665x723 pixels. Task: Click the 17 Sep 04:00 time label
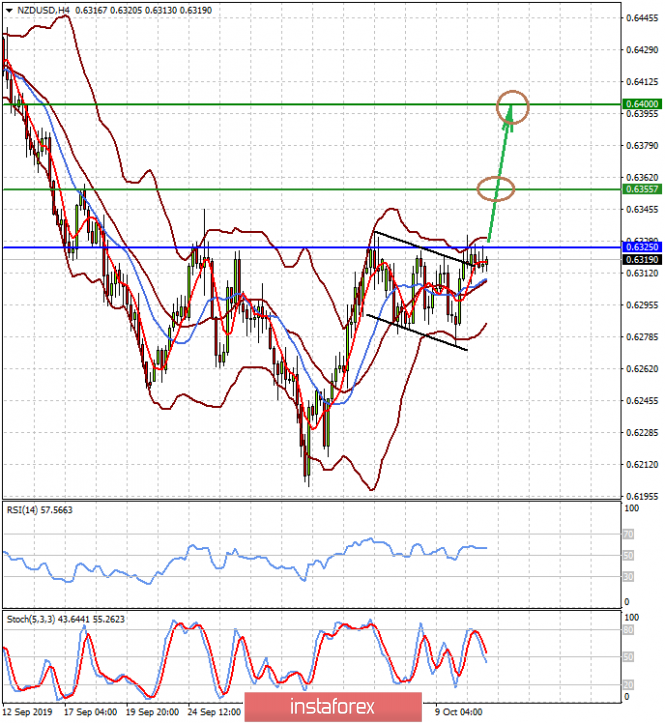[90, 712]
